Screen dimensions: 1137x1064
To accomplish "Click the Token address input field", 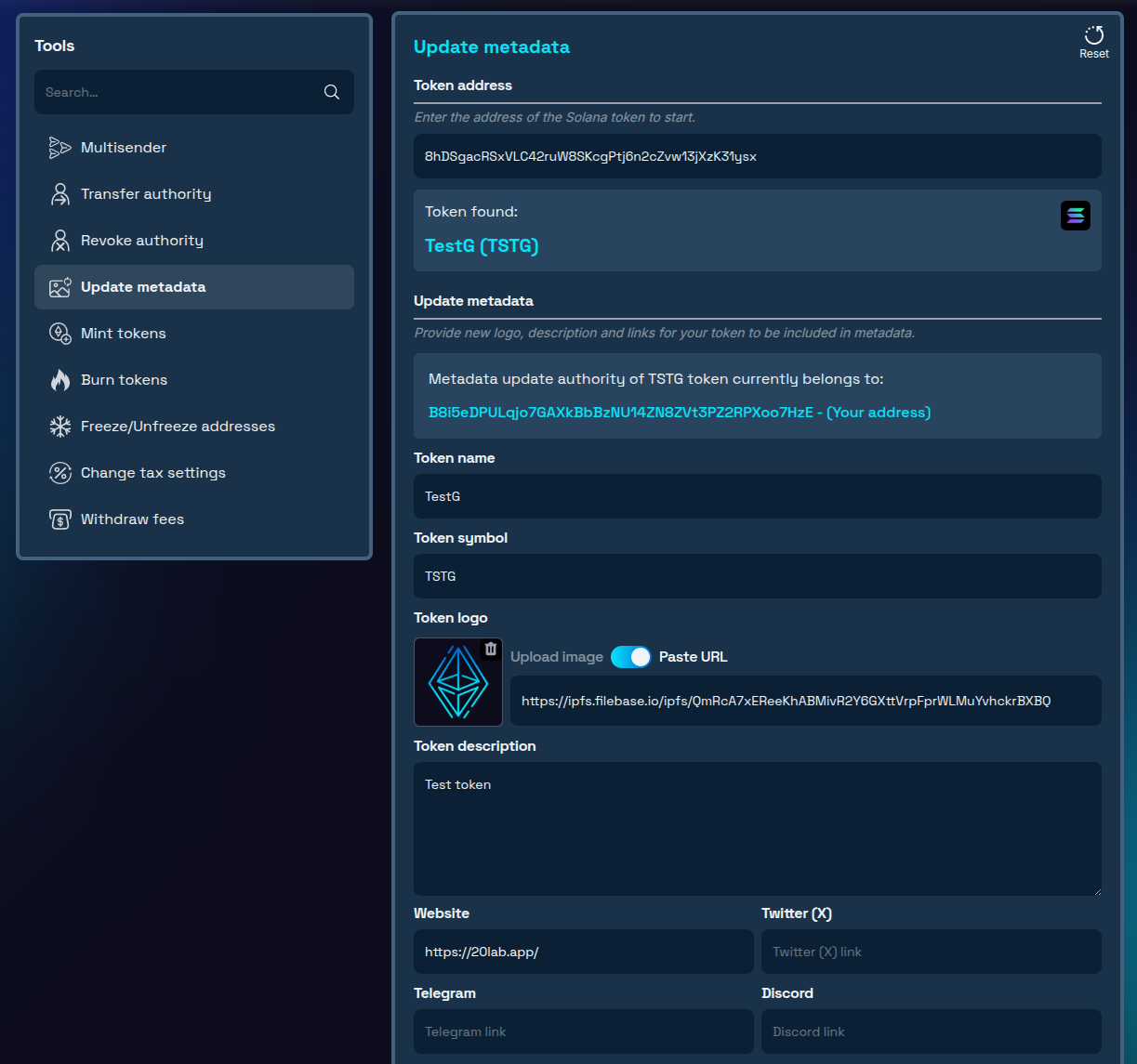I will pos(758,156).
